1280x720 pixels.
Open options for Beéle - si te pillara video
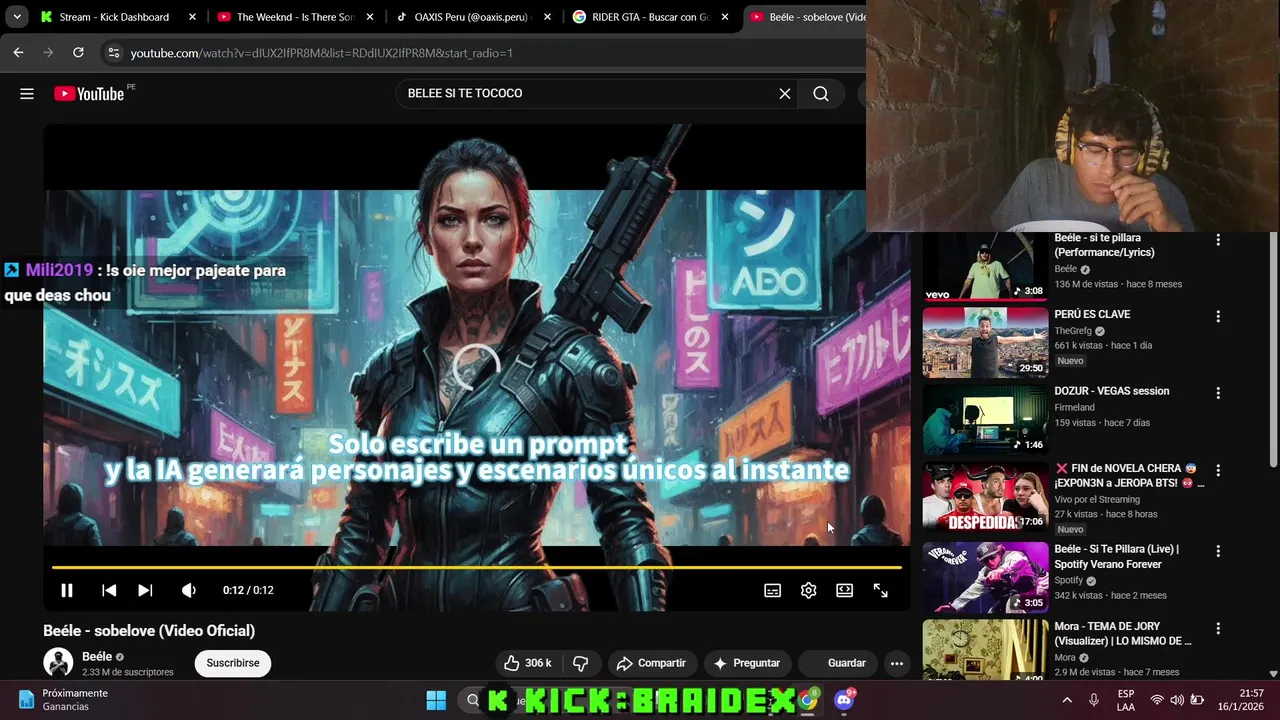(x=1218, y=240)
